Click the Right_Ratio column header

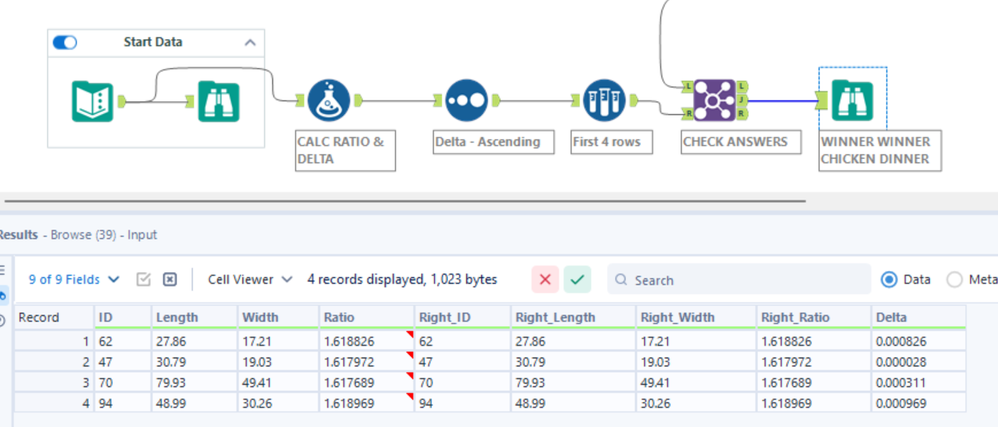pos(812,317)
